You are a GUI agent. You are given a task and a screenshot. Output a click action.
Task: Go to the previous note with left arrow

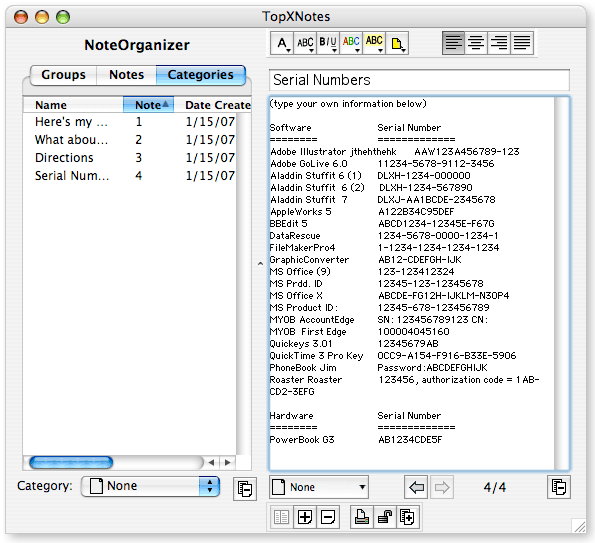coord(416,487)
